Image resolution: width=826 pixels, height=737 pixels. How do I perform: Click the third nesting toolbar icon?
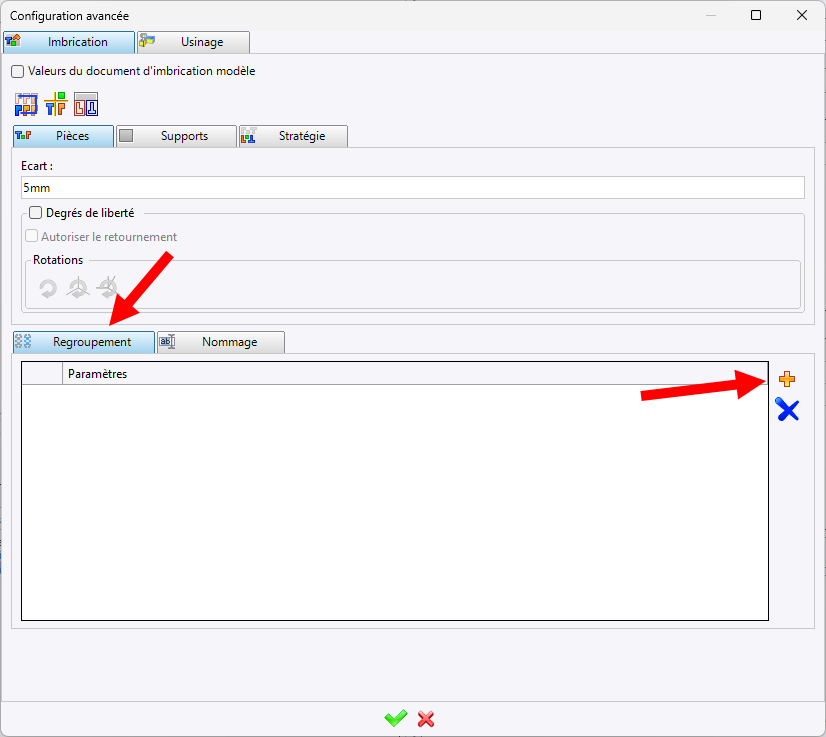tap(86, 104)
